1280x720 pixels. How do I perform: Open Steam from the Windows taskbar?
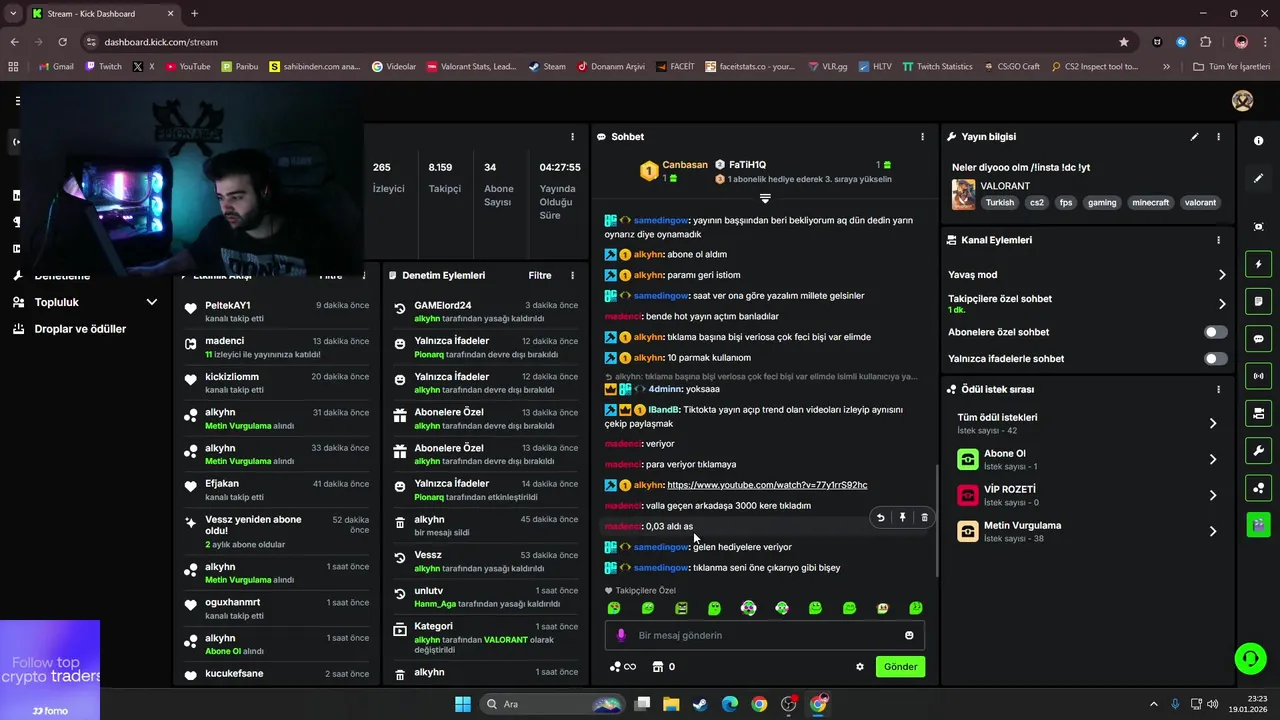[700, 704]
